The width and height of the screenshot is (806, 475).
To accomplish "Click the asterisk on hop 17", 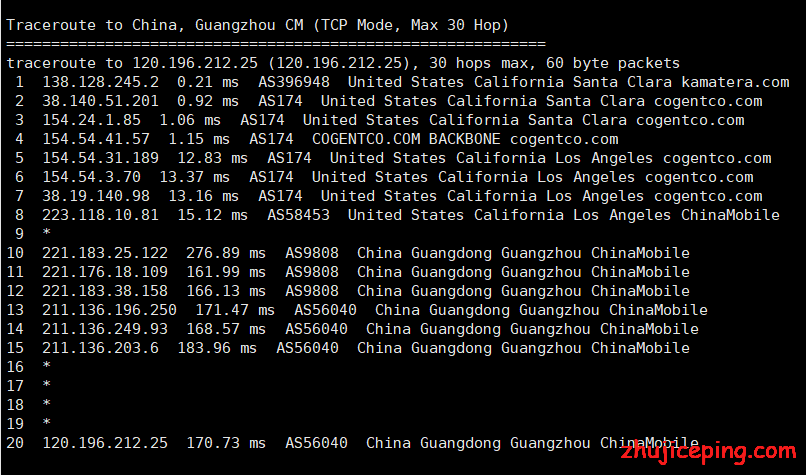I will point(47,385).
